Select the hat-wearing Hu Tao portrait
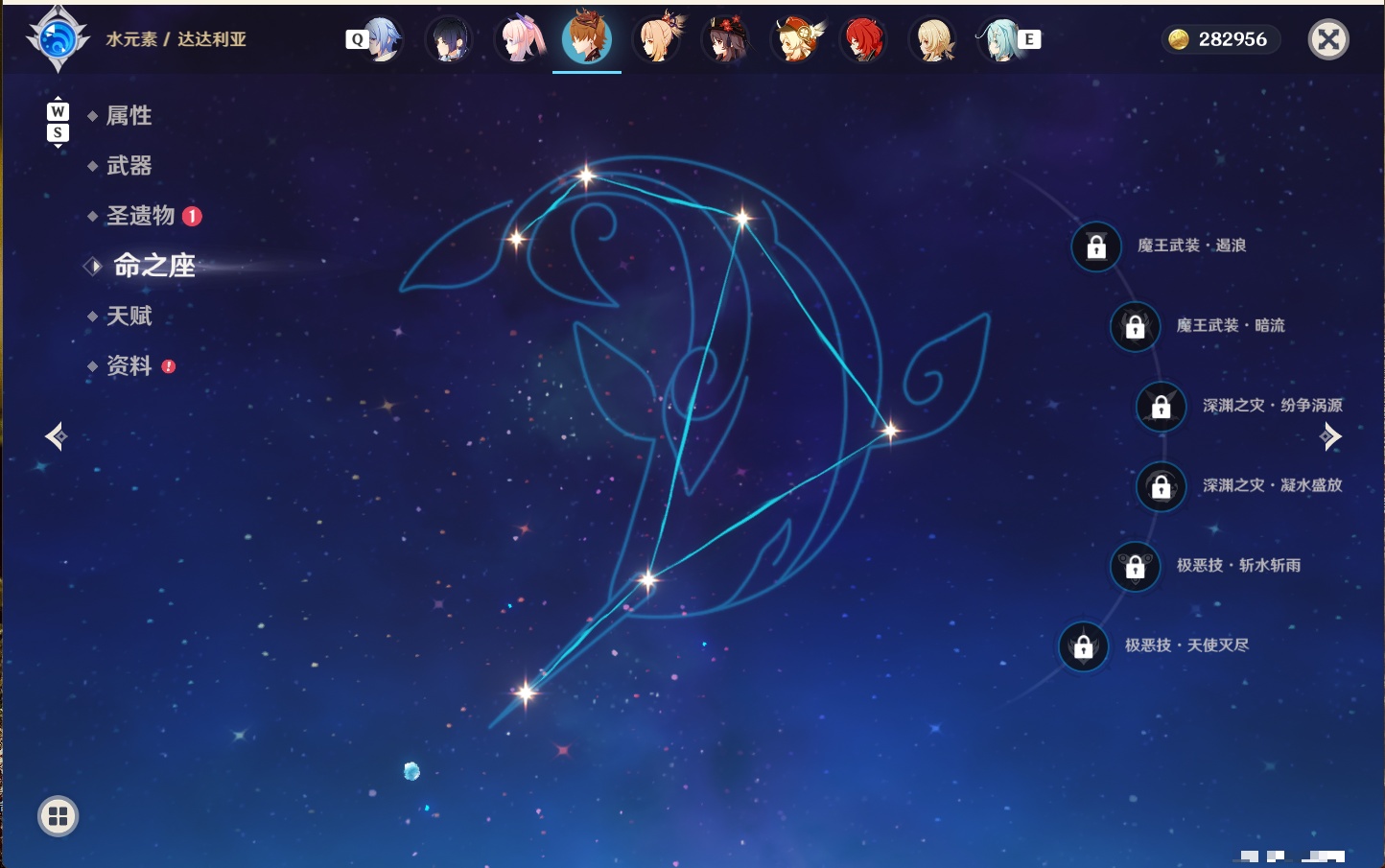This screenshot has width=1385, height=868. click(726, 39)
